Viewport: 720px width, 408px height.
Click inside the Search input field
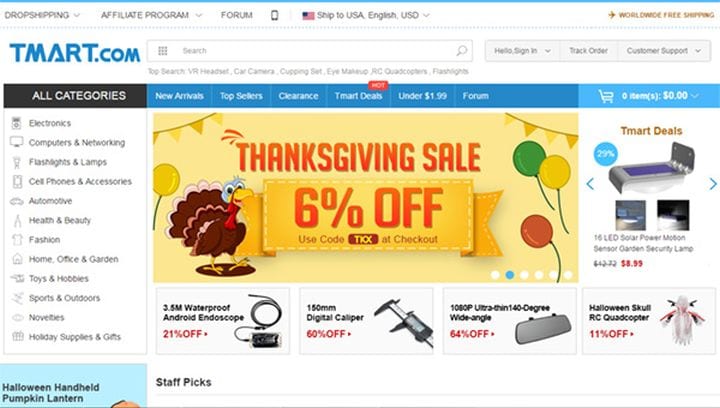312,50
